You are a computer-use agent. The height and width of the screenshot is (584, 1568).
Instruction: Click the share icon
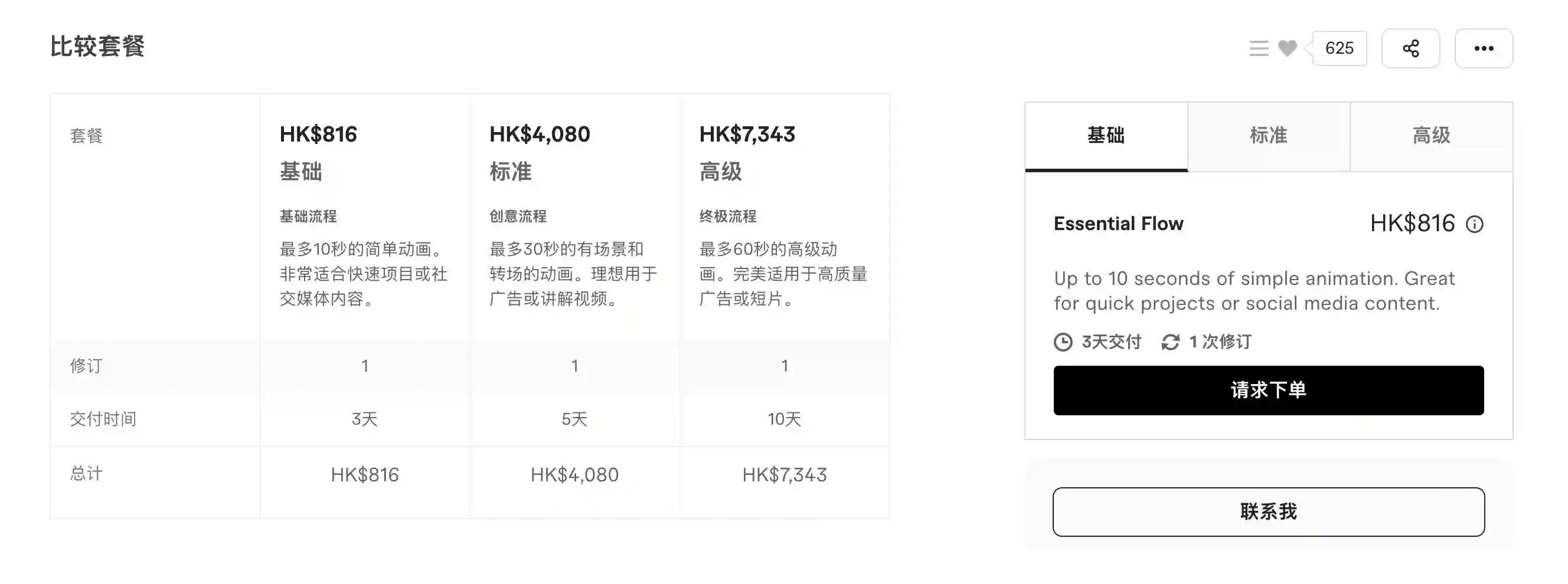(1411, 47)
